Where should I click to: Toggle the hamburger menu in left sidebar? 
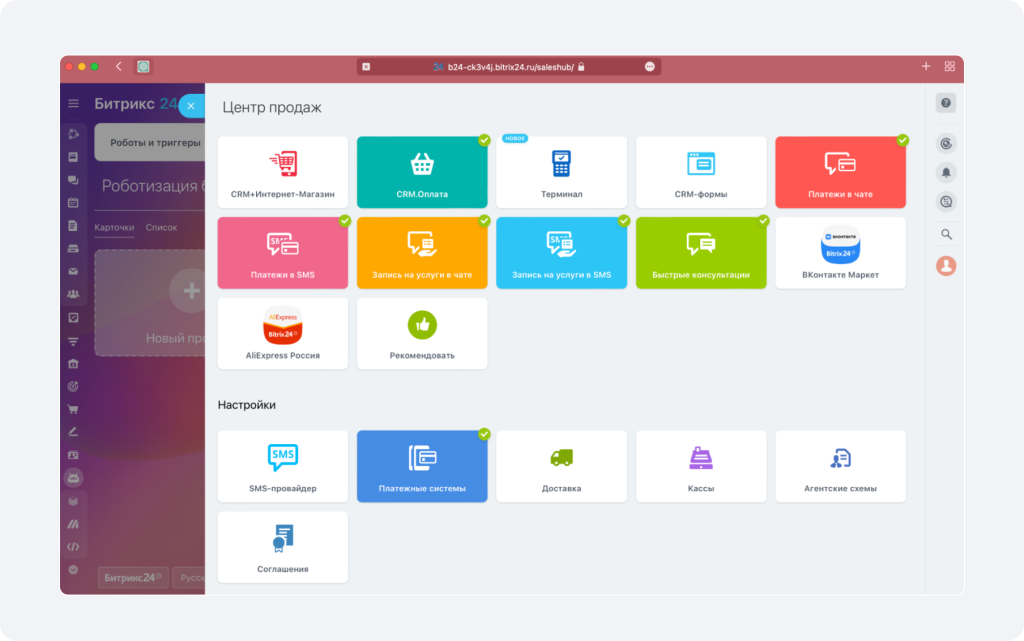point(73,104)
